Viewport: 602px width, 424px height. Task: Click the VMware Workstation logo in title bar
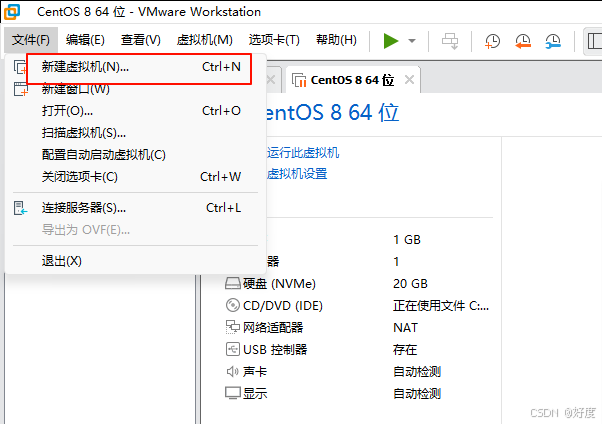click(12, 12)
